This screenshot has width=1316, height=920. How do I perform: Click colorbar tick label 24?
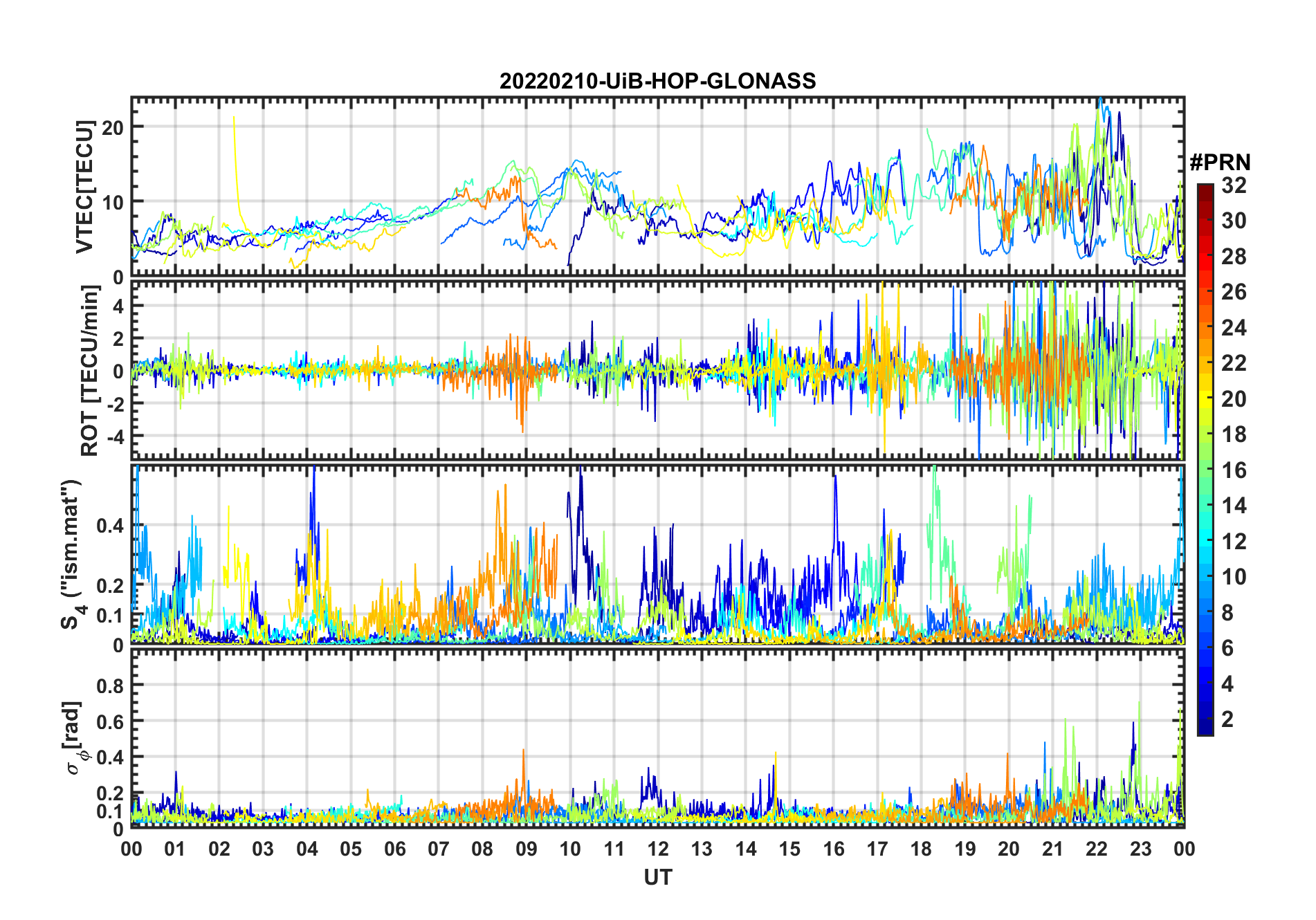(1234, 328)
